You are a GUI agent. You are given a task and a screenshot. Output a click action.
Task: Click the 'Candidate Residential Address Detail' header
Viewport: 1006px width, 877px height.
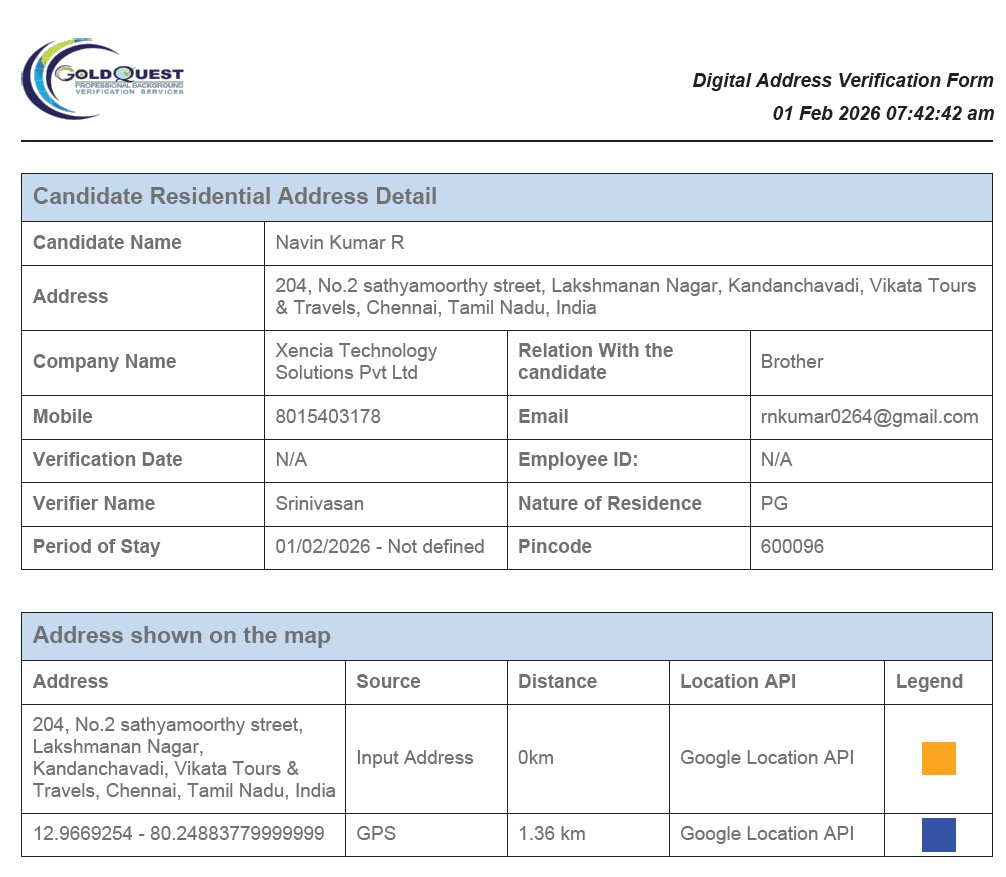coord(235,196)
